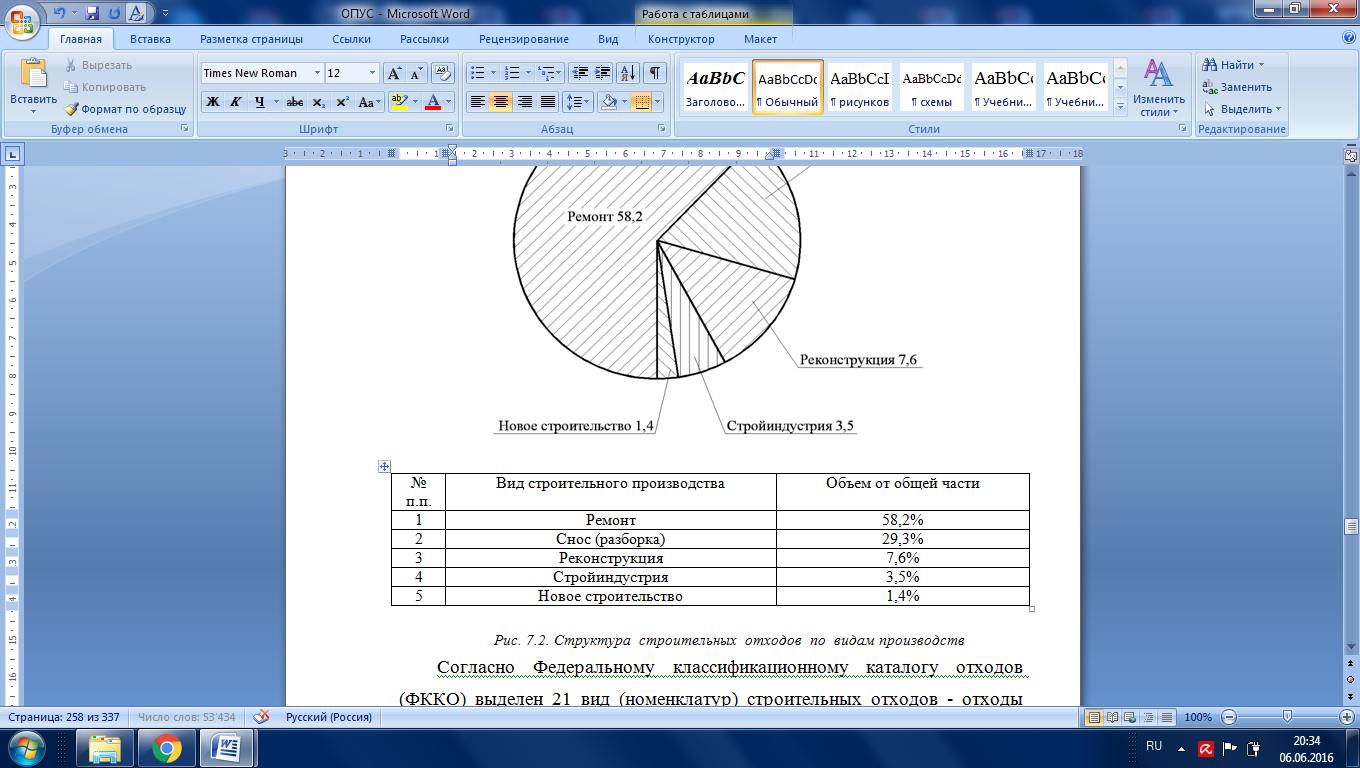Toggle italic (К) formatting
This screenshot has height=768, width=1360.
tap(235, 102)
